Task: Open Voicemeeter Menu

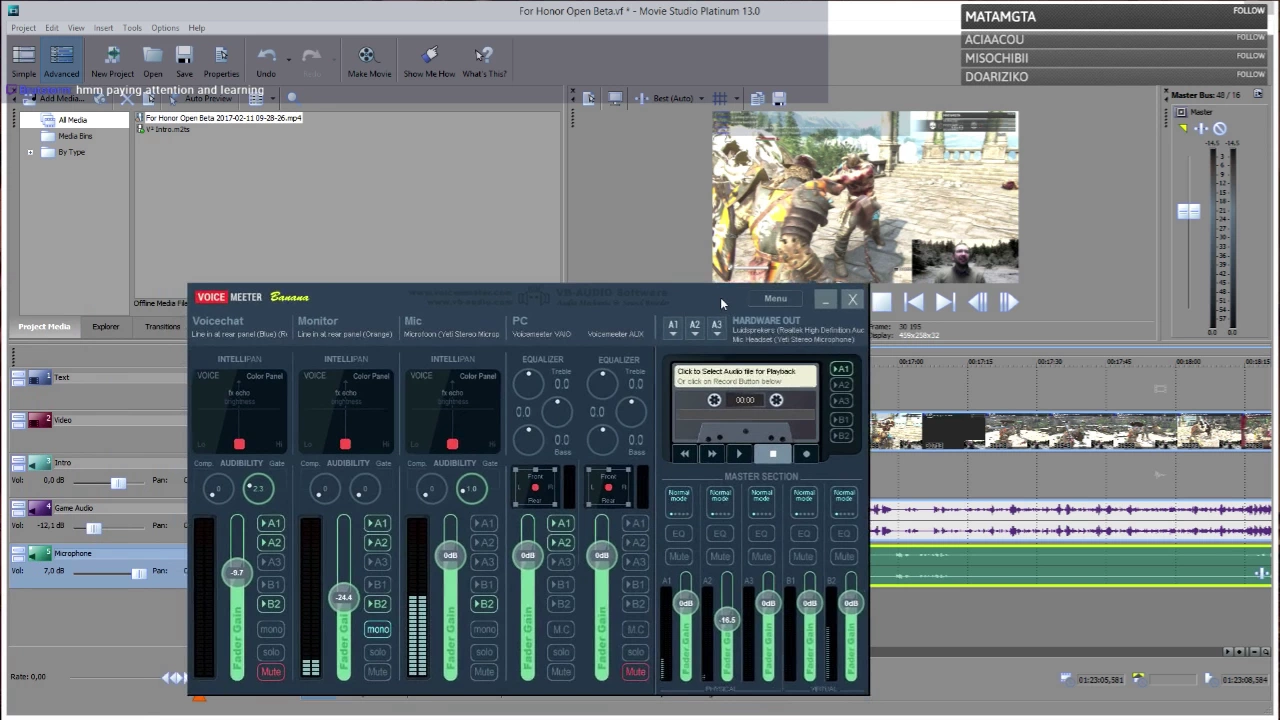Action: (x=776, y=298)
